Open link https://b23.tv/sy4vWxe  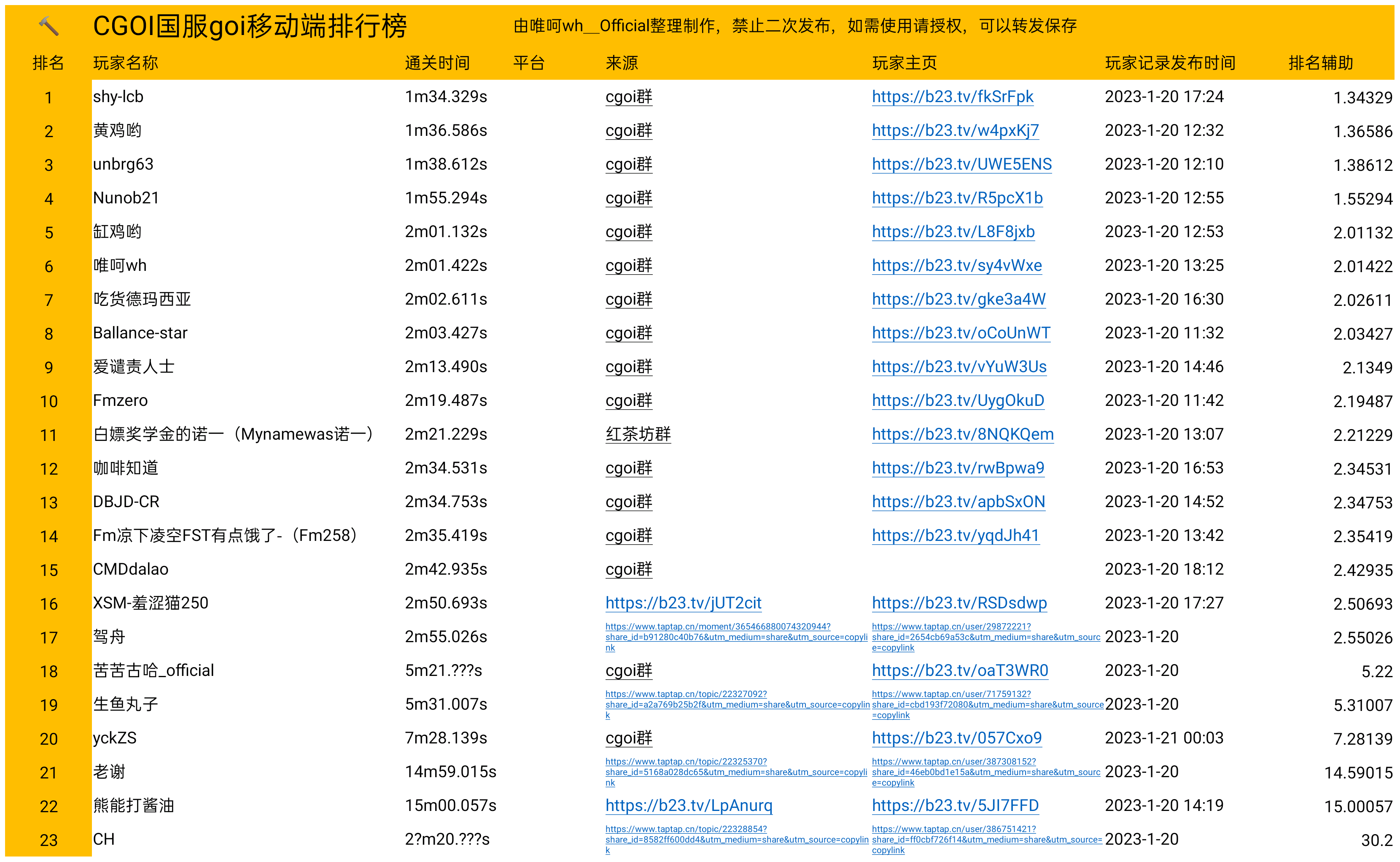[957, 265]
